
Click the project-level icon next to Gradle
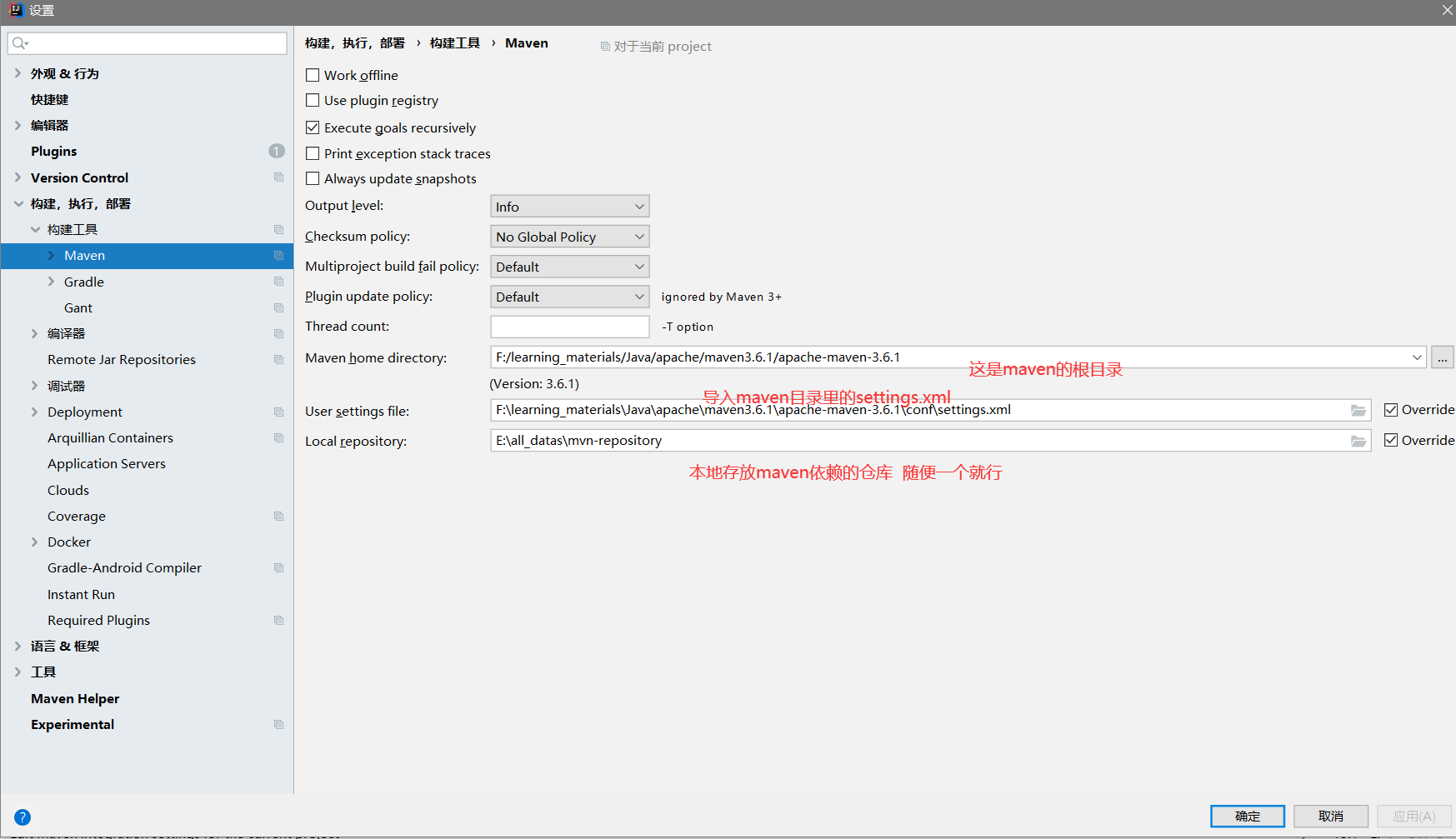pos(279,282)
